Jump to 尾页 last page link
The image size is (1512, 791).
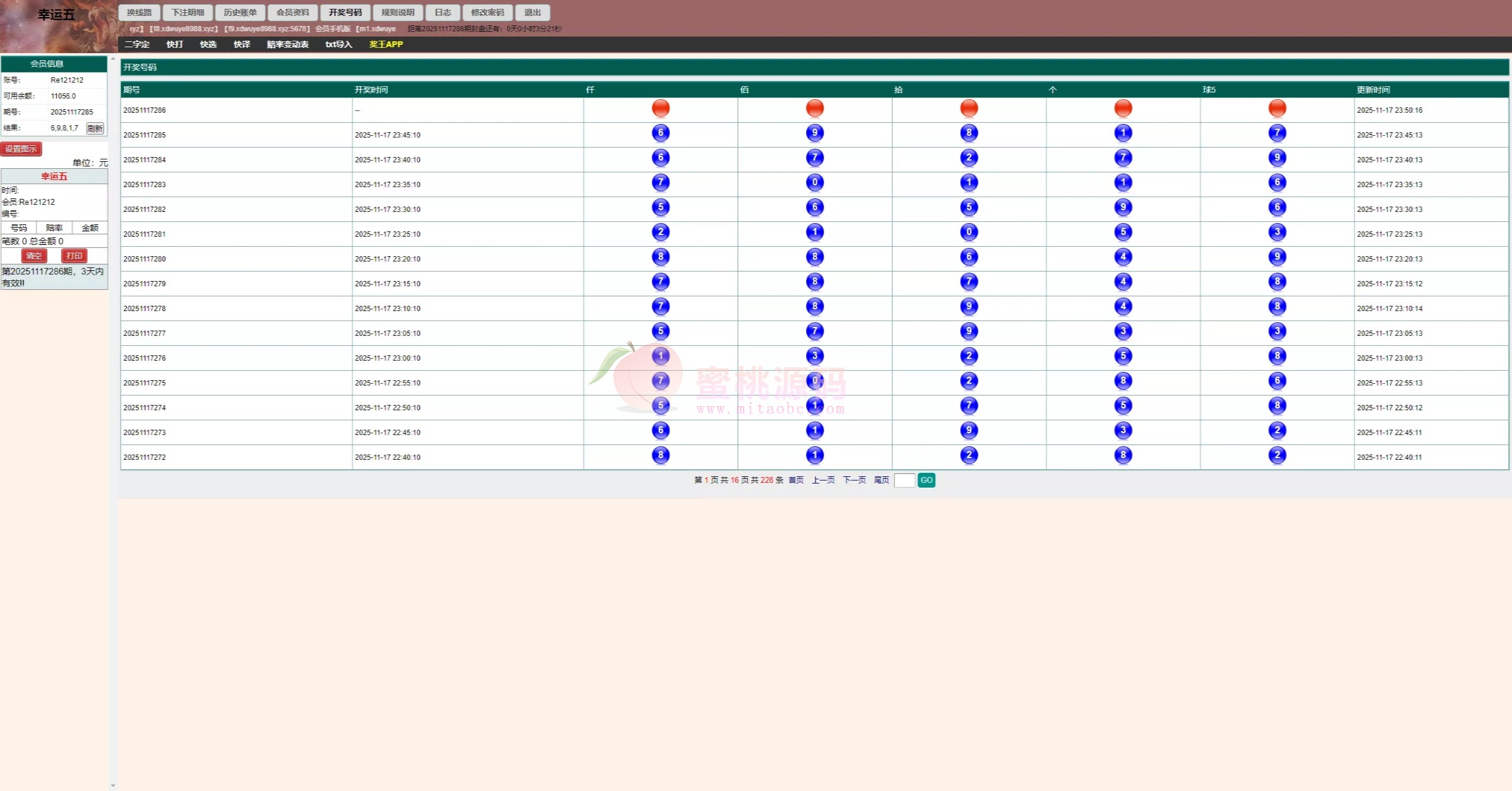click(x=881, y=480)
